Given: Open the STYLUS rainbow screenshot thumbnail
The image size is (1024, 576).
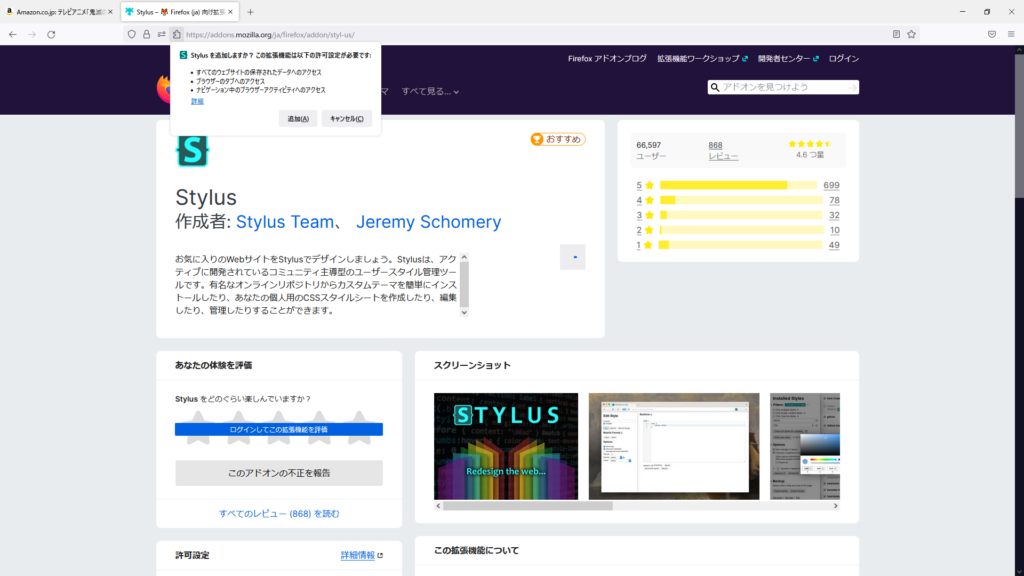Looking at the screenshot, I should [x=506, y=446].
